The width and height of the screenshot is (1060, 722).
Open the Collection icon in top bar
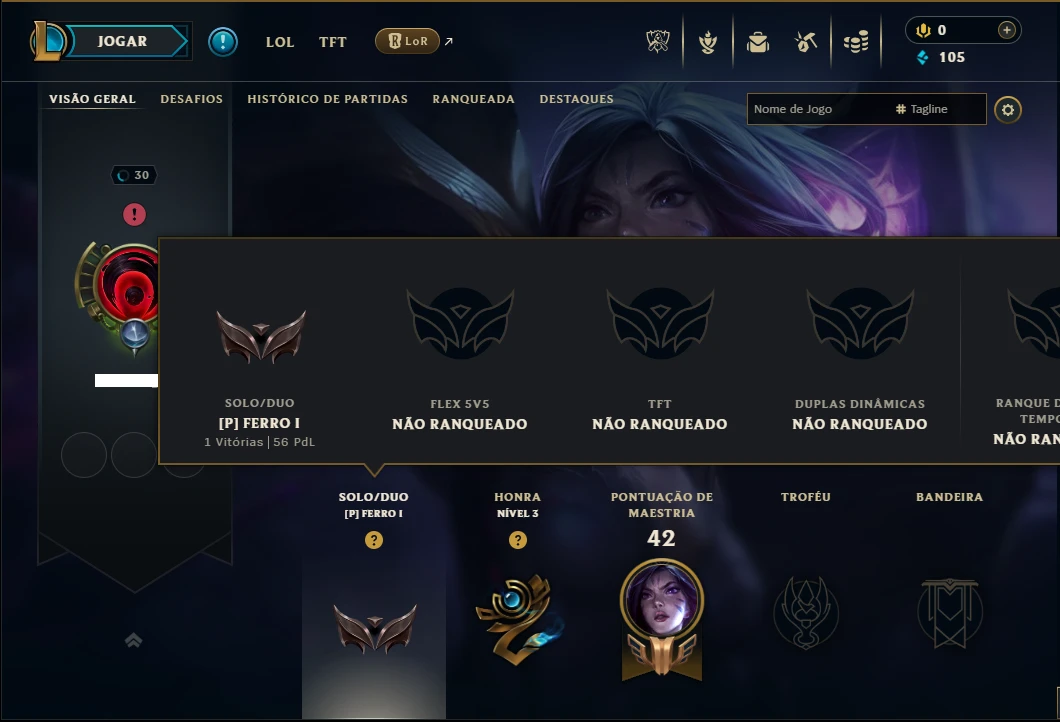click(x=708, y=42)
